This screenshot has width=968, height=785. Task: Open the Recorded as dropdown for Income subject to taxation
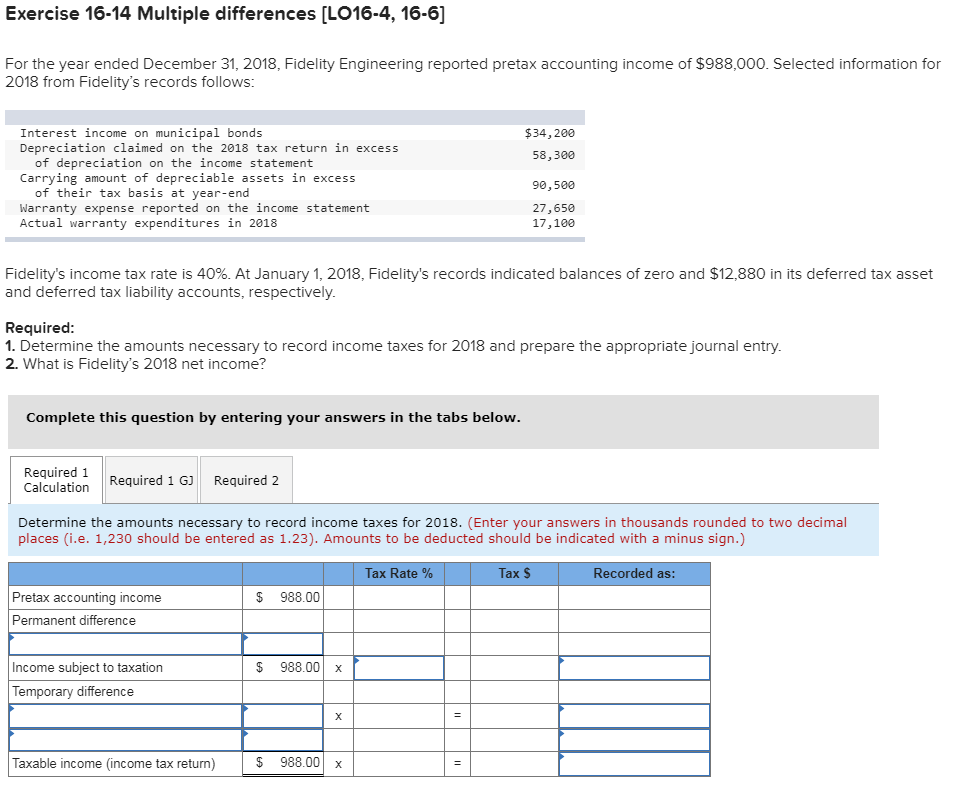(634, 667)
